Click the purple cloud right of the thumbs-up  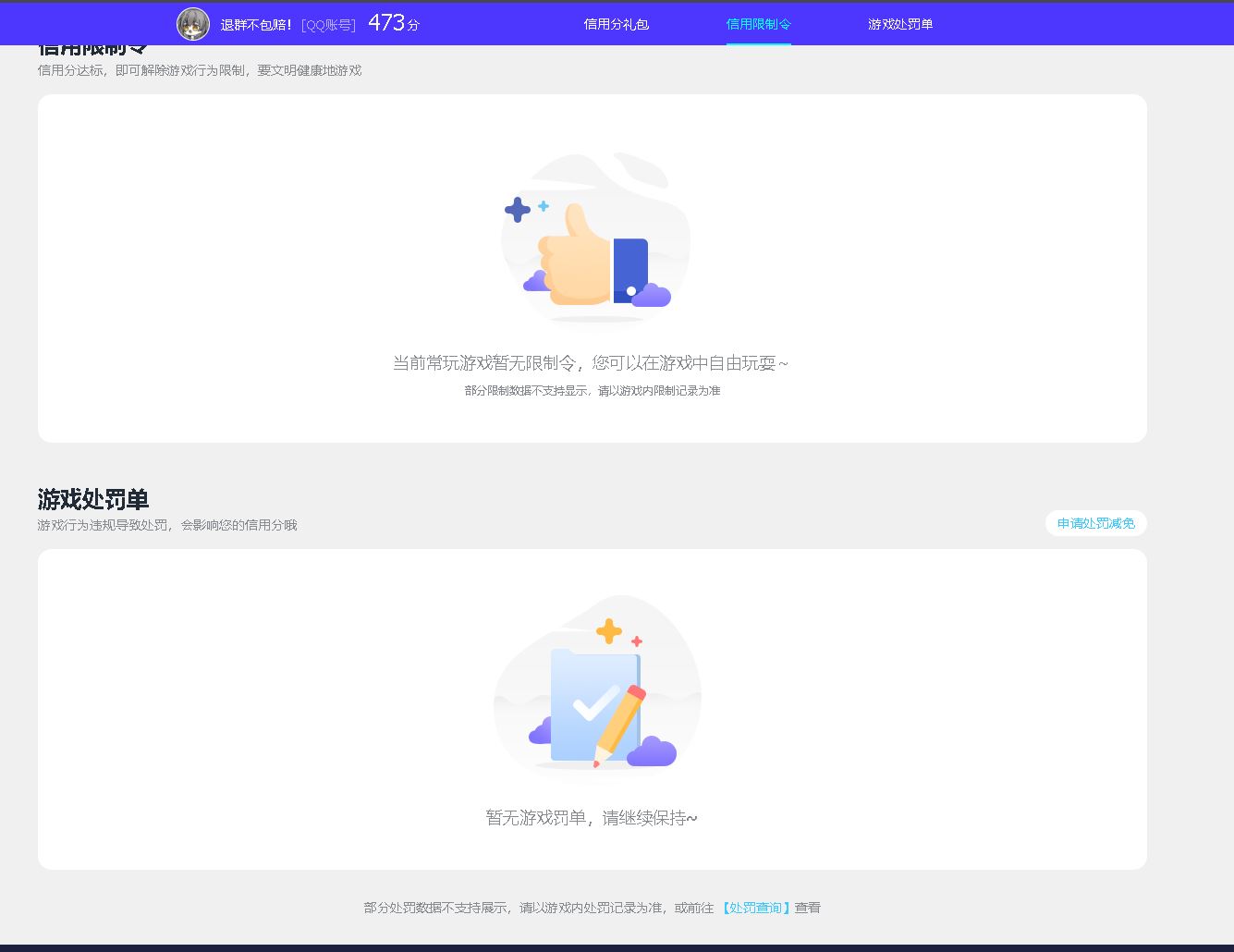(x=652, y=295)
